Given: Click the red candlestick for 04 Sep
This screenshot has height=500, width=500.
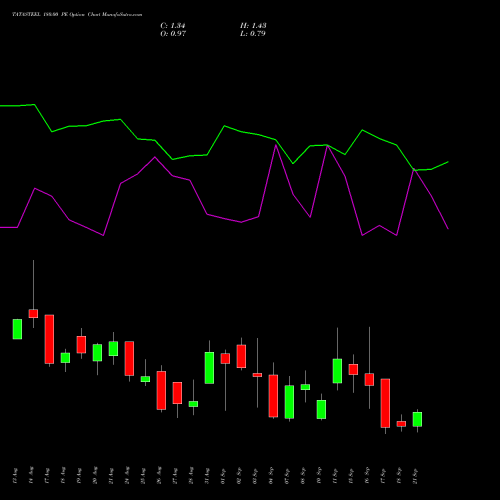Looking at the screenshot, I should (x=273, y=396).
